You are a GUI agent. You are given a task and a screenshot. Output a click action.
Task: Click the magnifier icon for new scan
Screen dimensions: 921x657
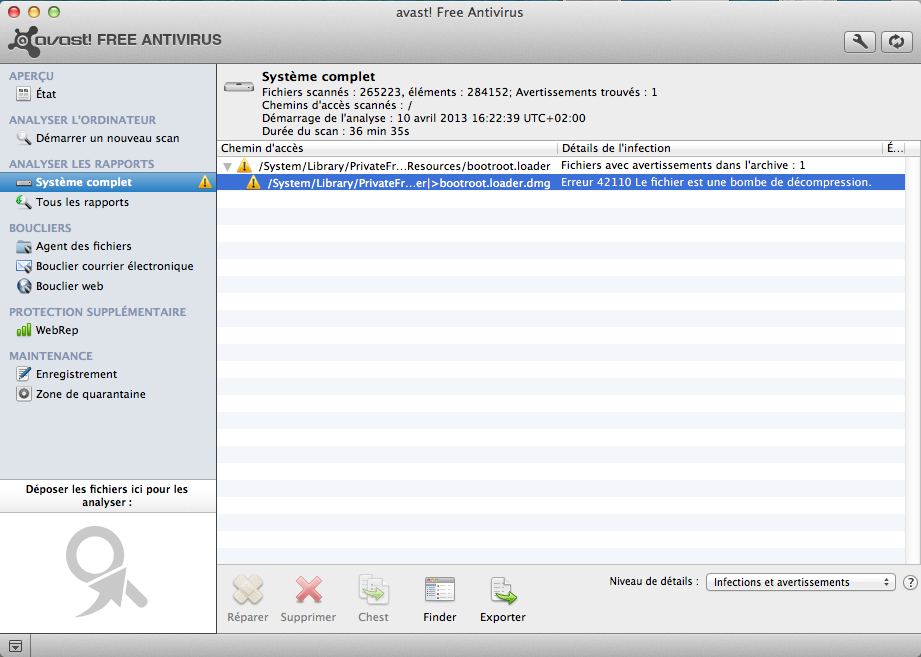(x=23, y=138)
